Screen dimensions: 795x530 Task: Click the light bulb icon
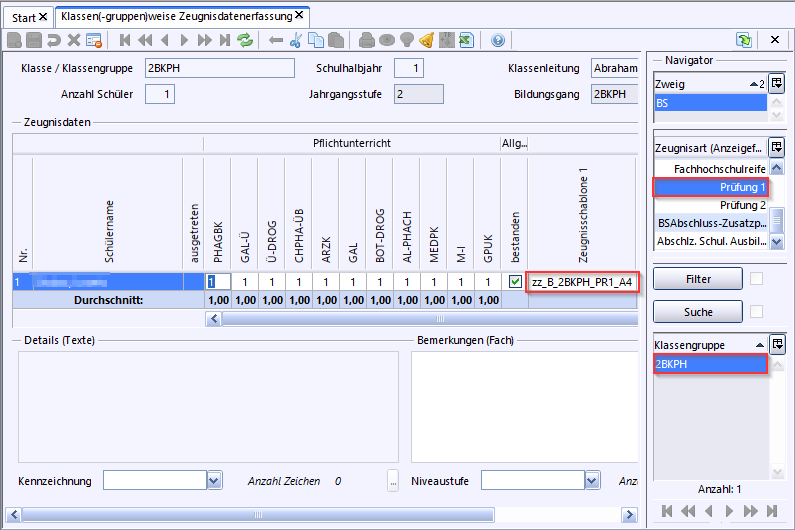(407, 40)
